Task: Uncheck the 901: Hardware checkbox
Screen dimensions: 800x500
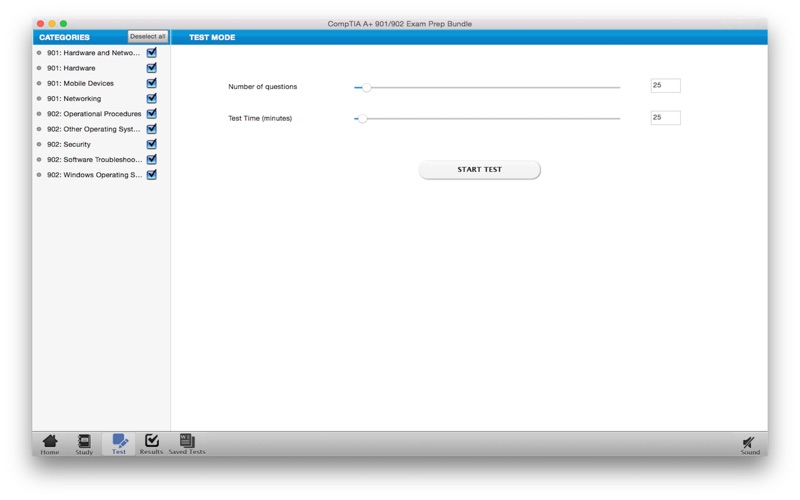Action: click(x=152, y=68)
